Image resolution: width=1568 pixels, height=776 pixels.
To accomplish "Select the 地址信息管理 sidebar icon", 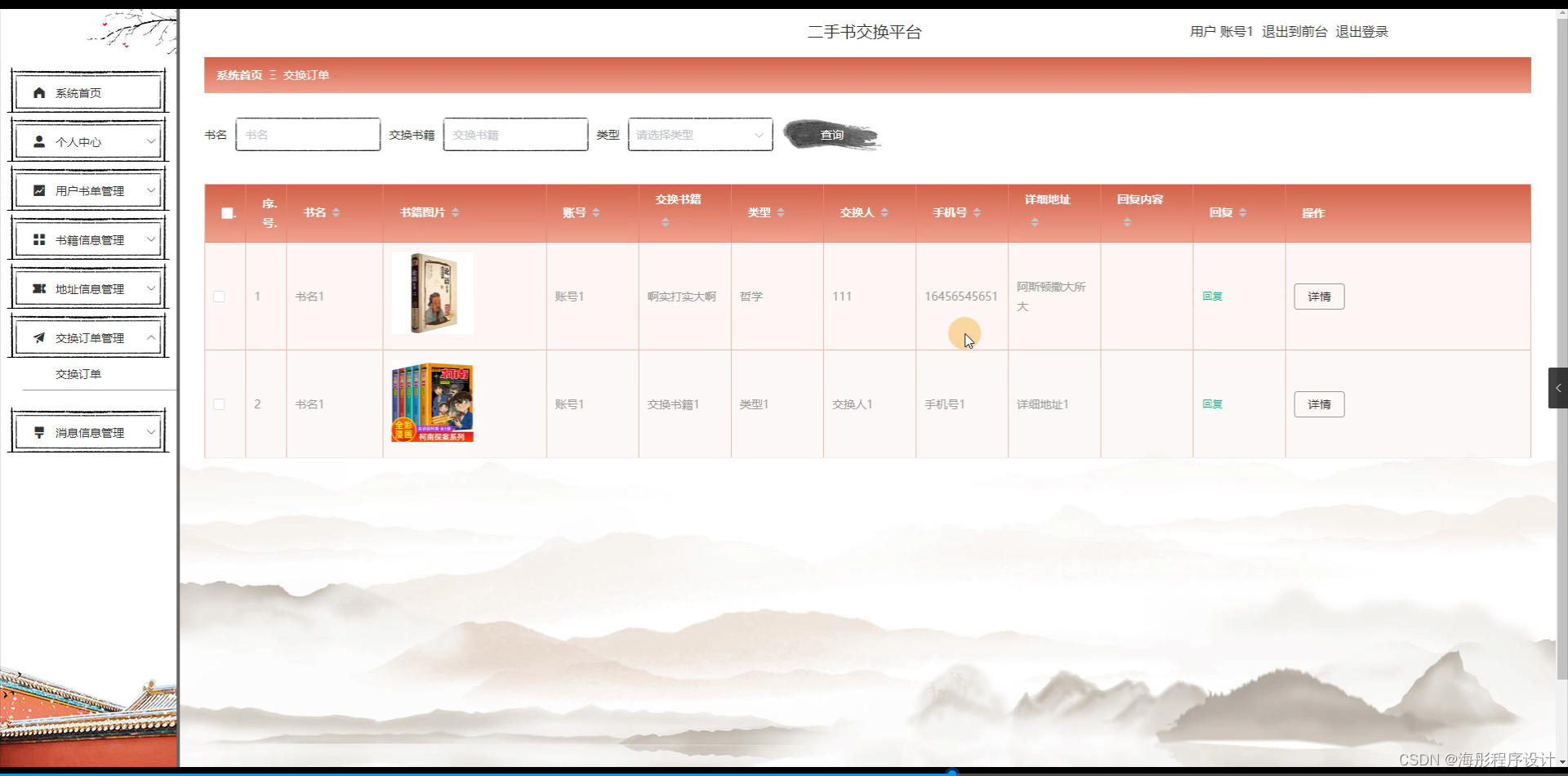I will point(38,288).
